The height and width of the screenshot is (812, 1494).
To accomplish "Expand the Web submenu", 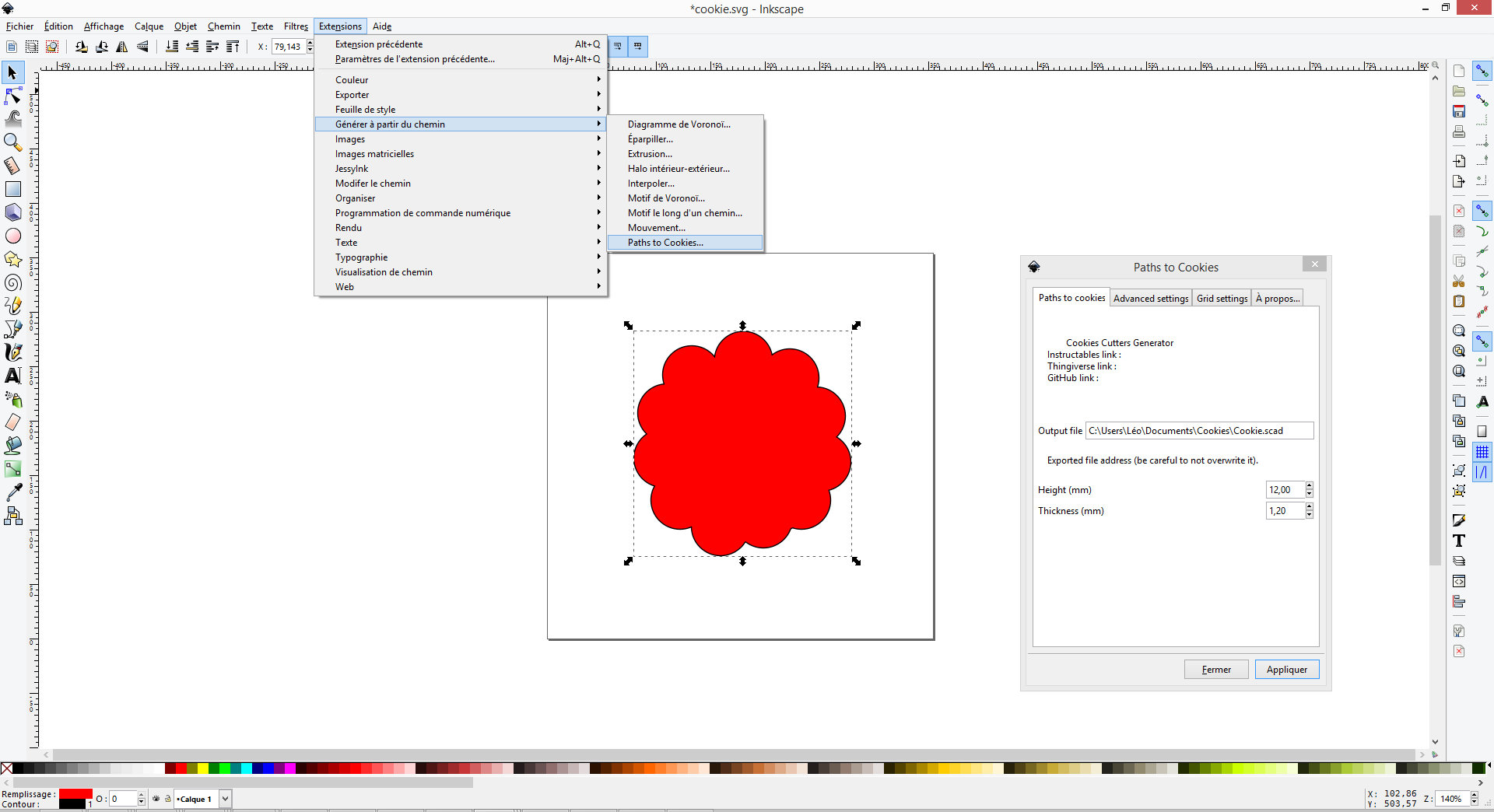I will click(461, 287).
